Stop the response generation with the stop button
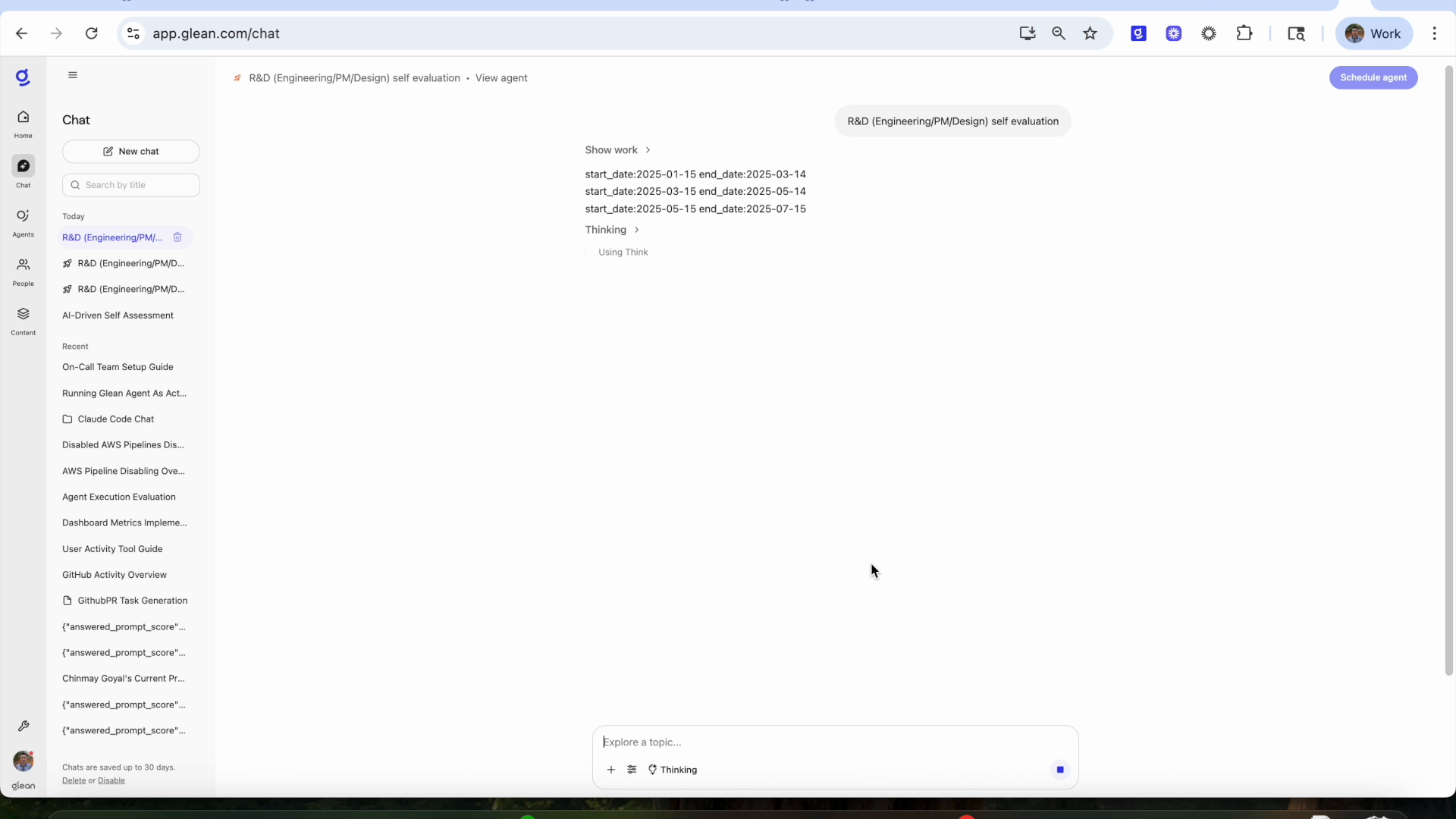Screen dimensions: 1456x819 coord(1059,770)
